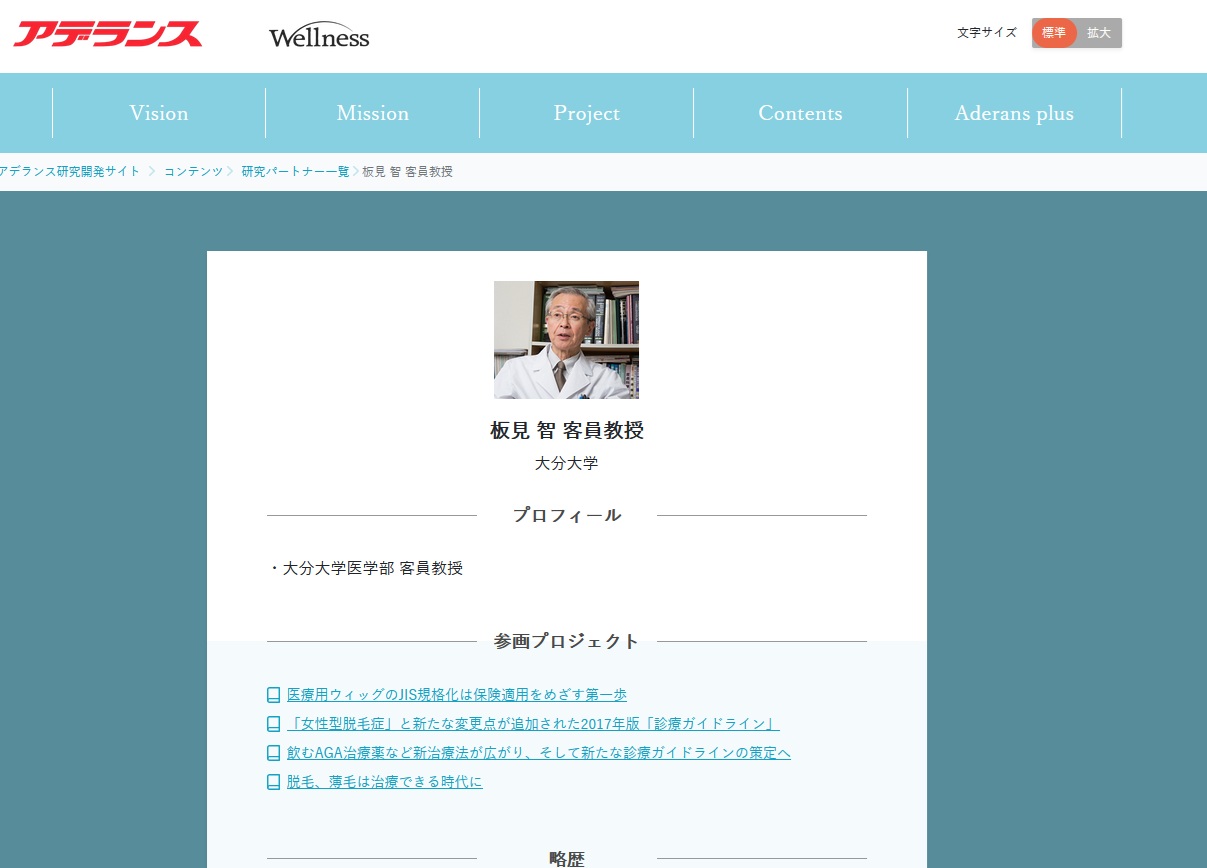Open 「女性型脱毛症」 2017年版 guideline link
This screenshot has width=1207, height=868.
click(x=532, y=724)
